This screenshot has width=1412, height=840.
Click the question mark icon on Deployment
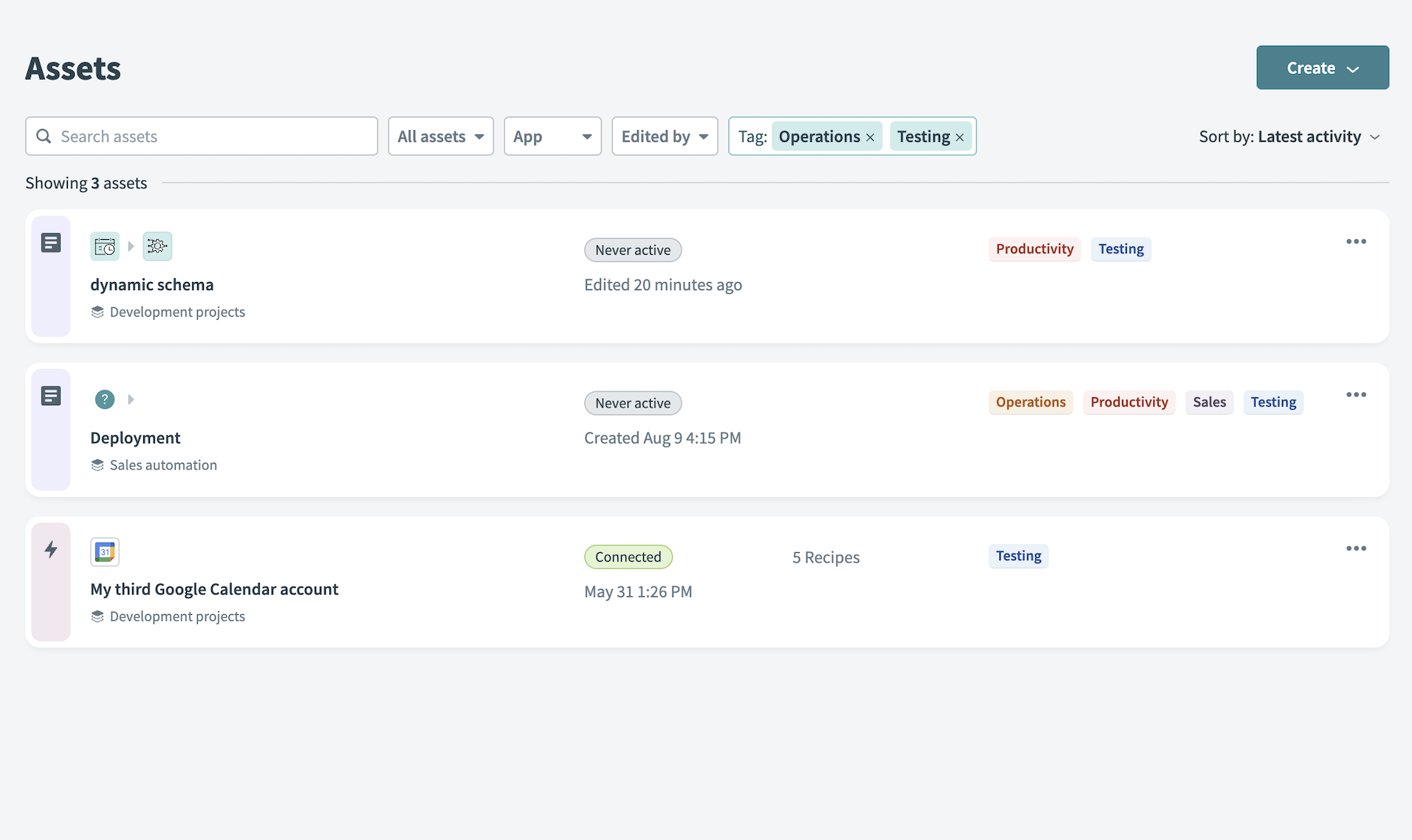click(x=105, y=399)
